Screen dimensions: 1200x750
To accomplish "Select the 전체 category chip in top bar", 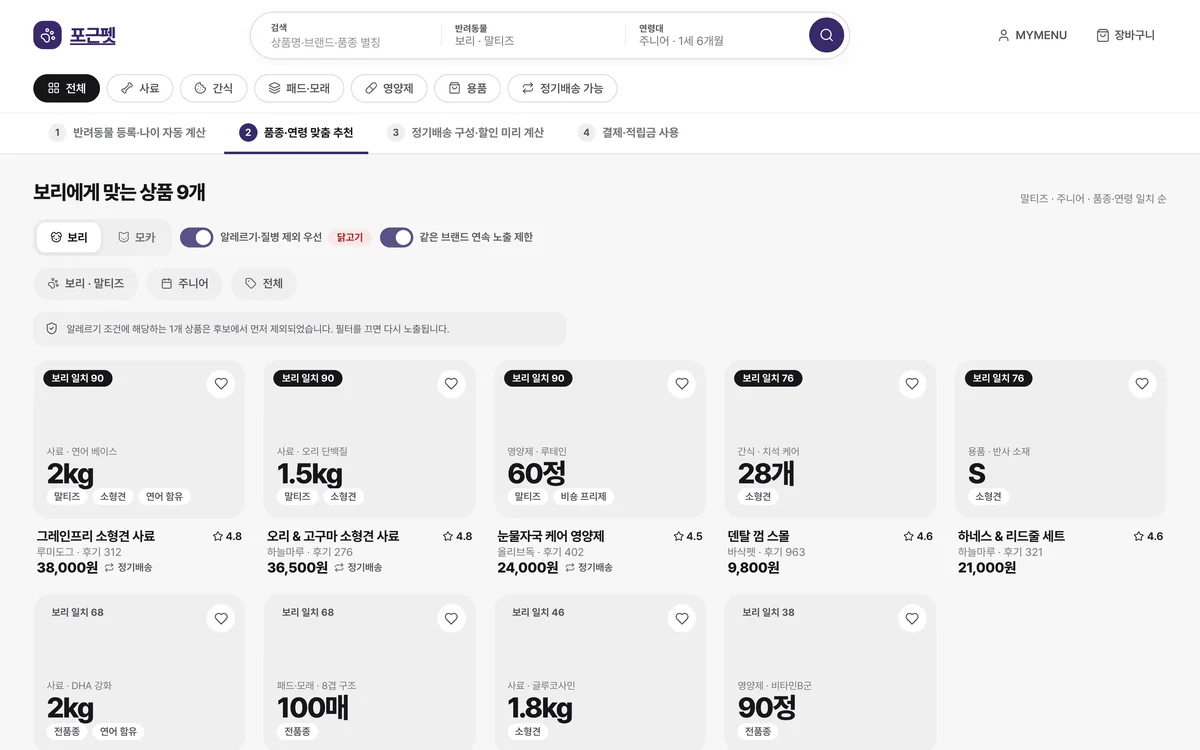I will point(67,88).
